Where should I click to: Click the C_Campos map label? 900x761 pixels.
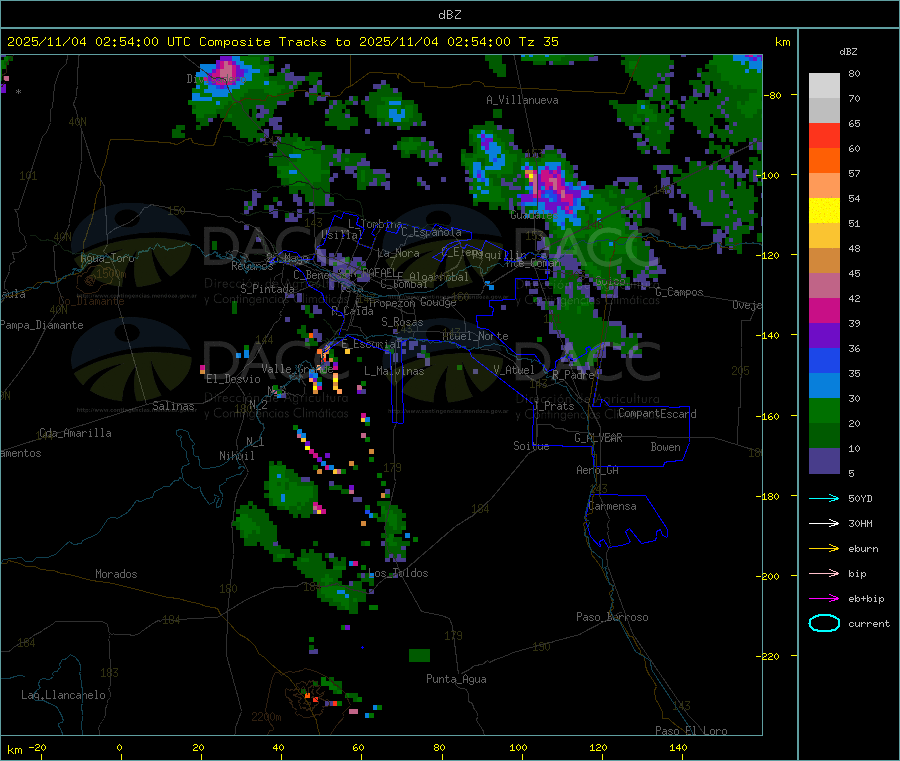pyautogui.click(x=680, y=292)
